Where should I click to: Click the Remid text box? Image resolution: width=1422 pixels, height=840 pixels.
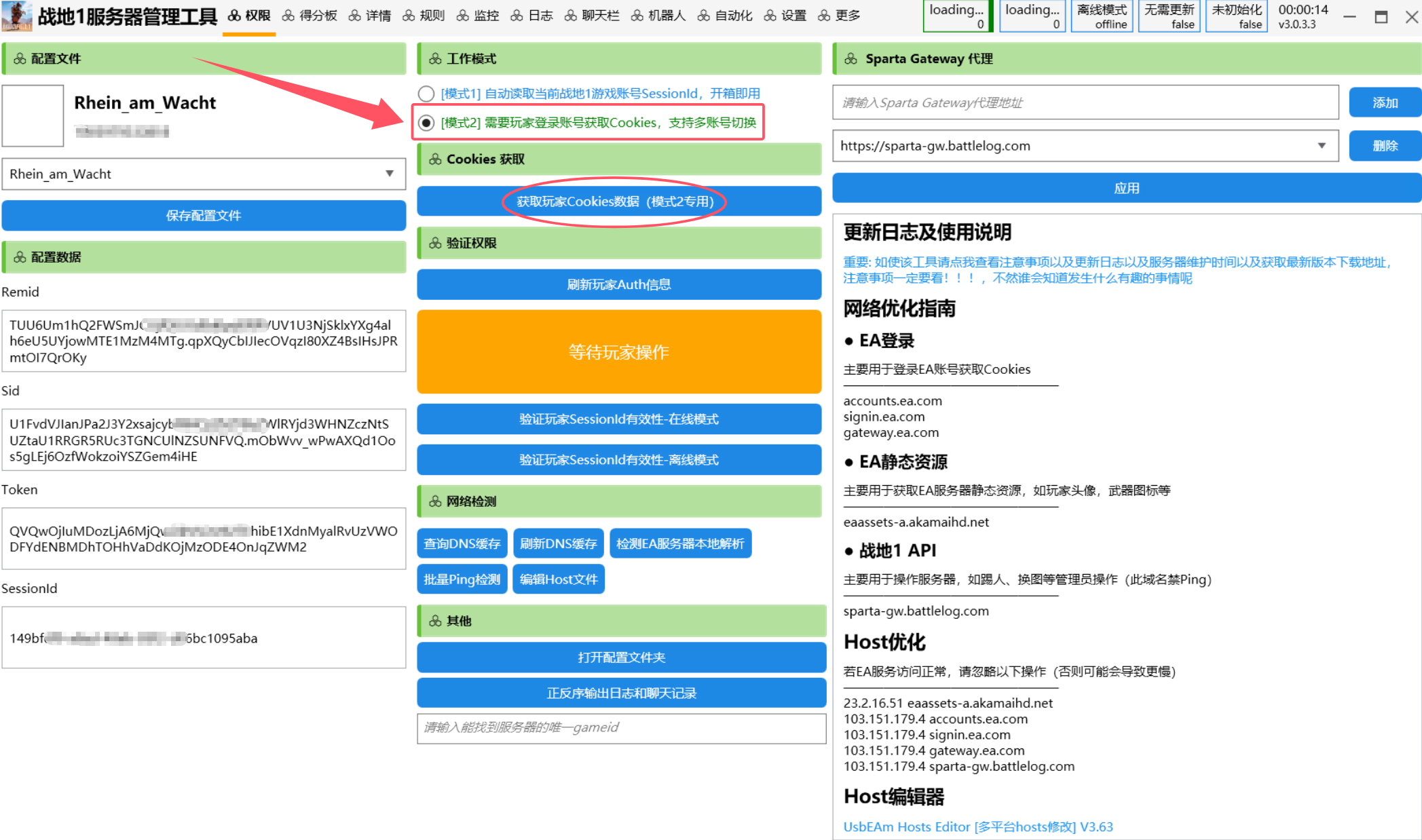click(x=204, y=341)
